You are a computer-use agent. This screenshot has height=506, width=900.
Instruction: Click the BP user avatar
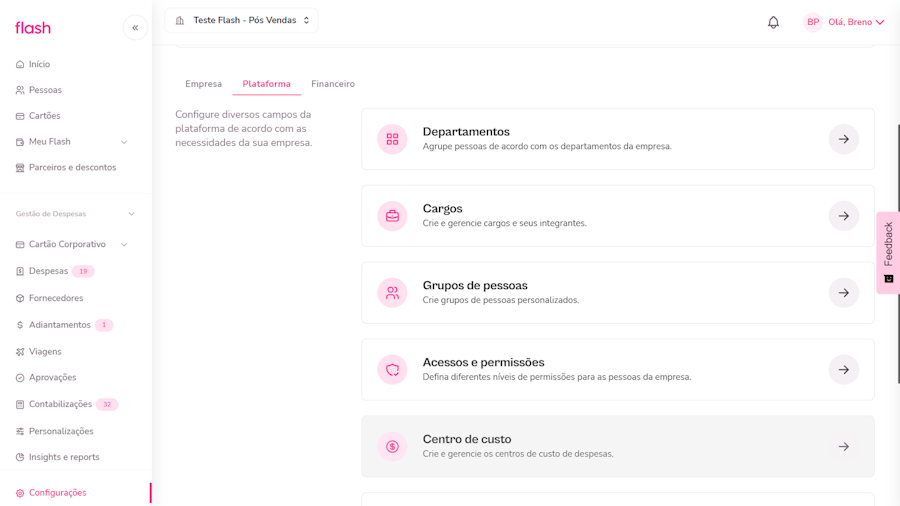tap(813, 22)
